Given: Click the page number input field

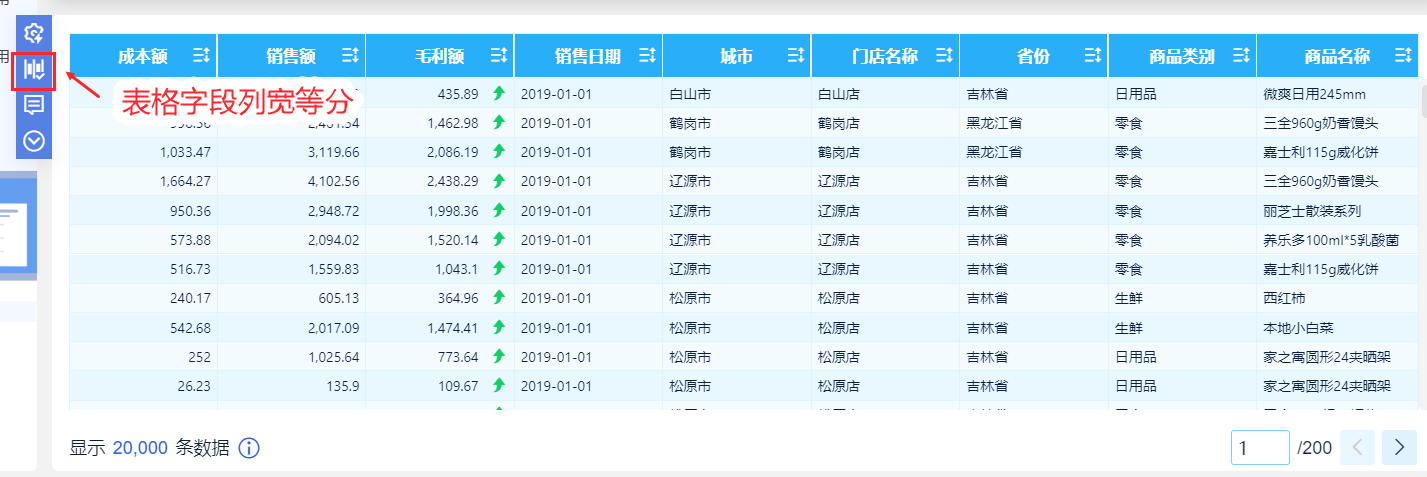Looking at the screenshot, I should pyautogui.click(x=1259, y=448).
